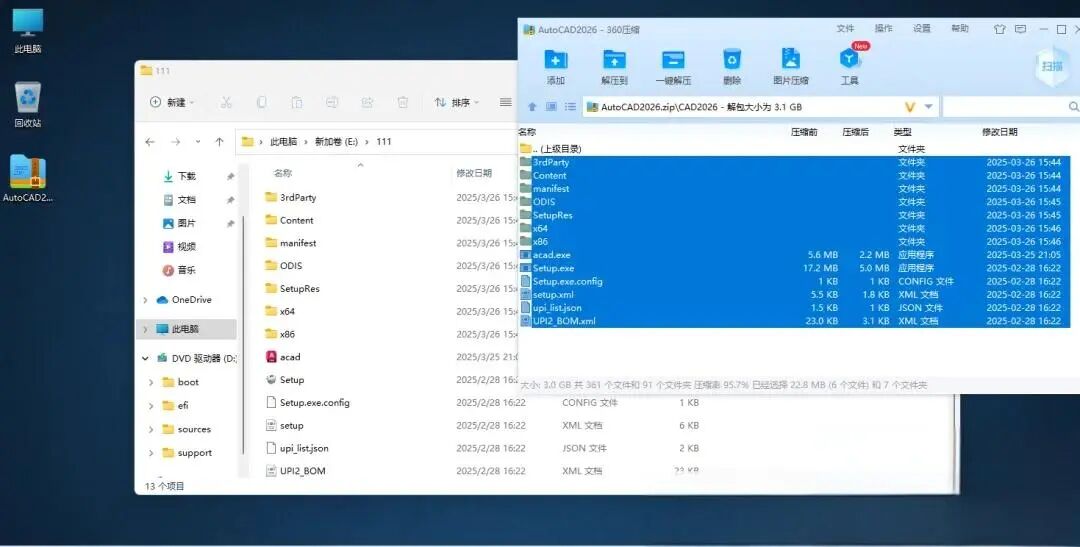Select .. (上级目录) row in archive
This screenshot has height=547, width=1080.
click(x=794, y=149)
